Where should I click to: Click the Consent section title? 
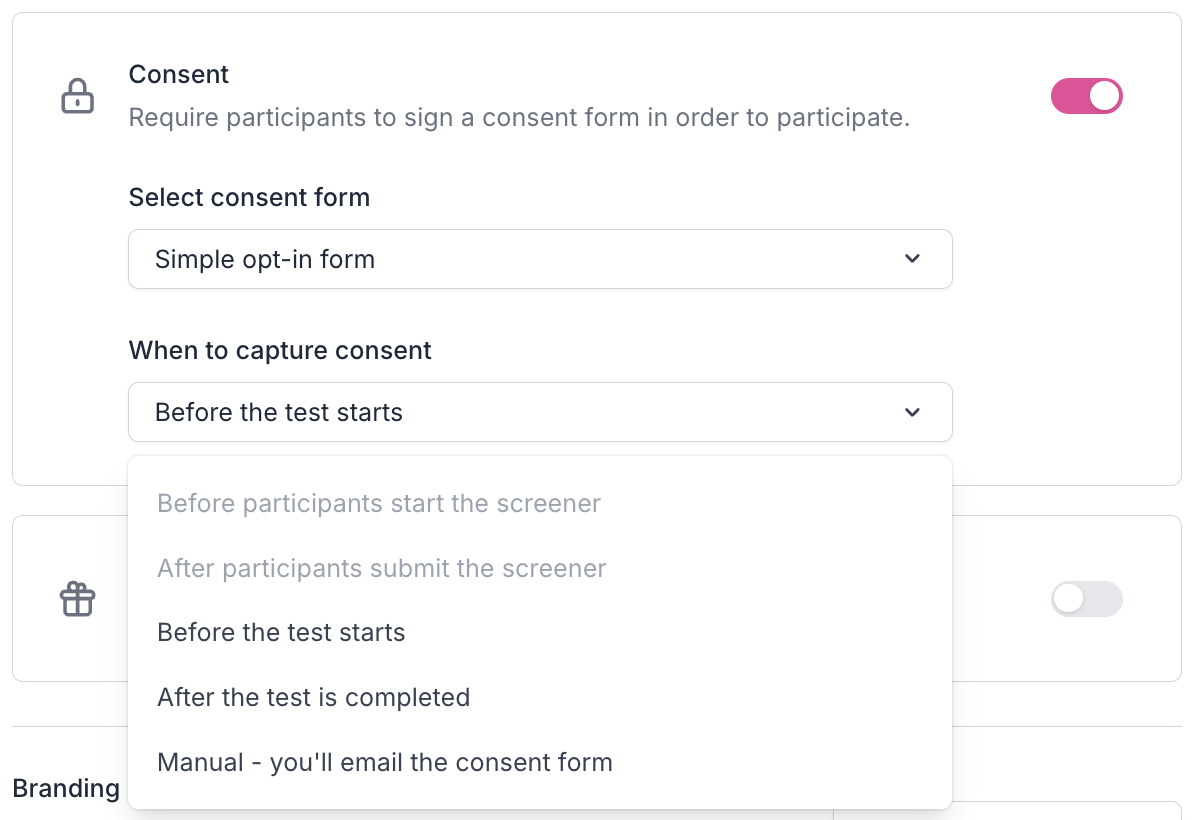point(179,74)
